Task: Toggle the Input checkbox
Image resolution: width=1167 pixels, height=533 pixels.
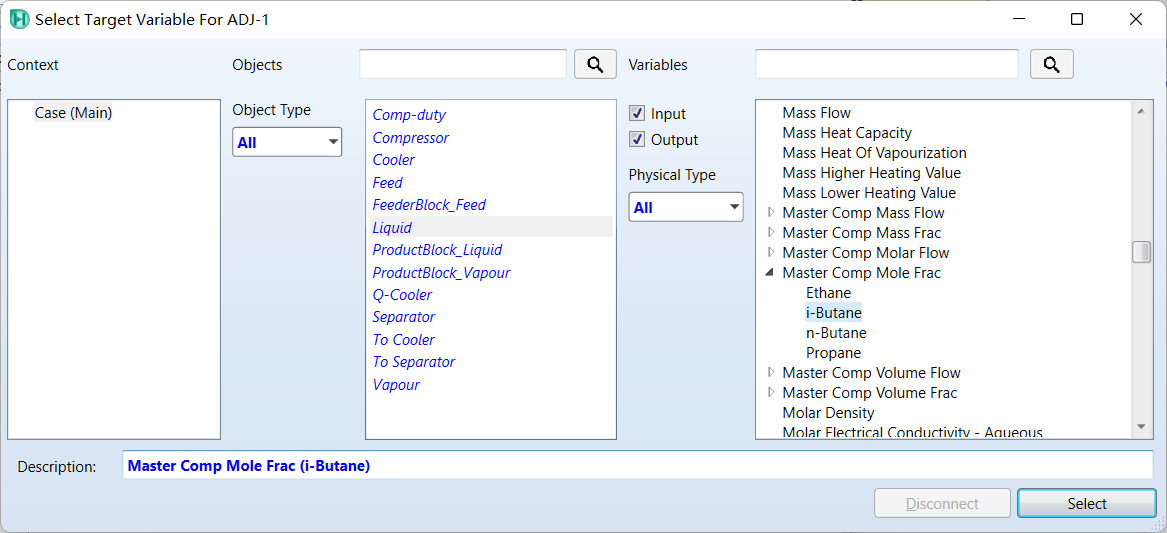Action: (x=636, y=114)
